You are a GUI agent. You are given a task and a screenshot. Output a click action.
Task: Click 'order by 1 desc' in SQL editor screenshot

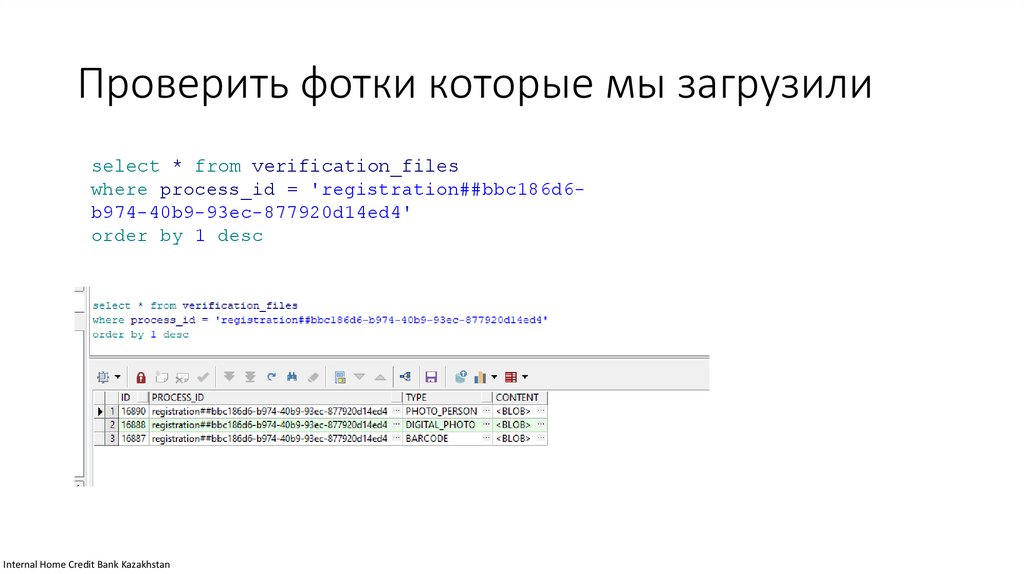(x=140, y=334)
